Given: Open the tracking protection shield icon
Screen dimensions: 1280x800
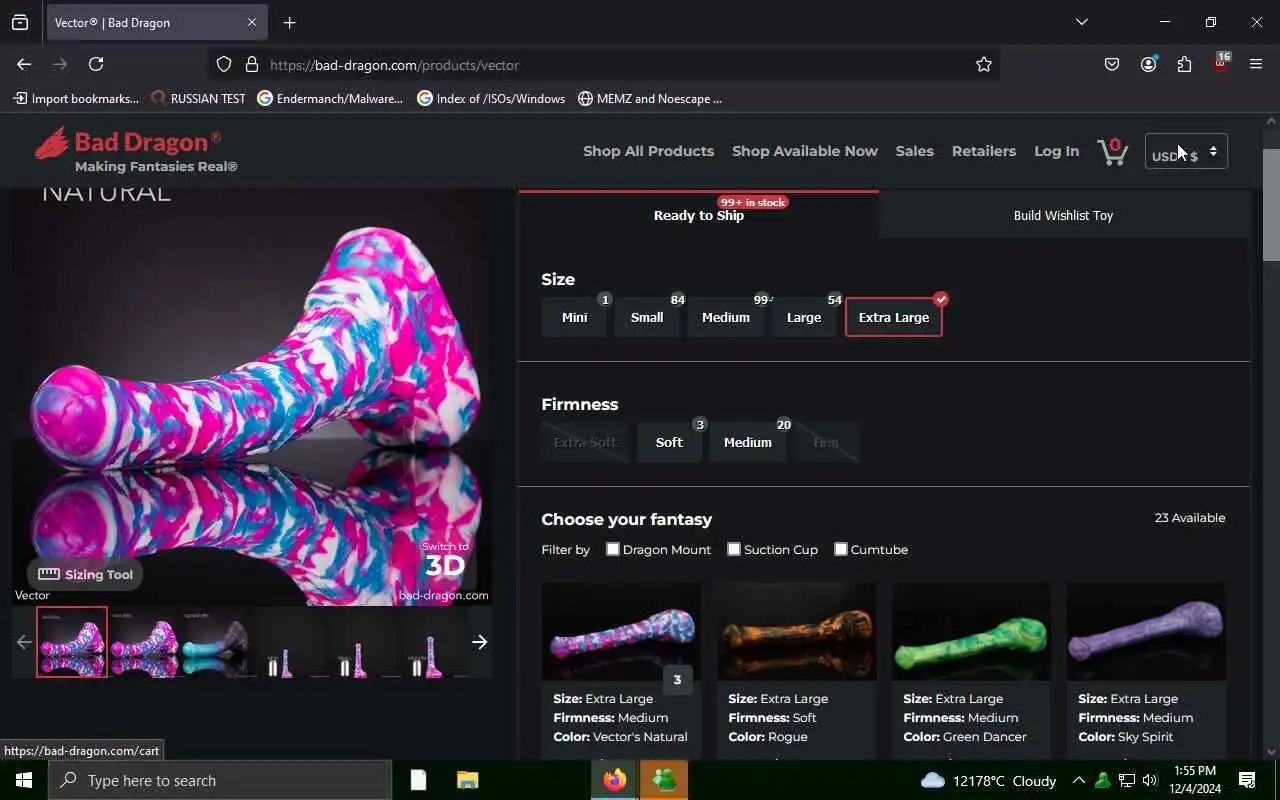Looking at the screenshot, I should 224,64.
